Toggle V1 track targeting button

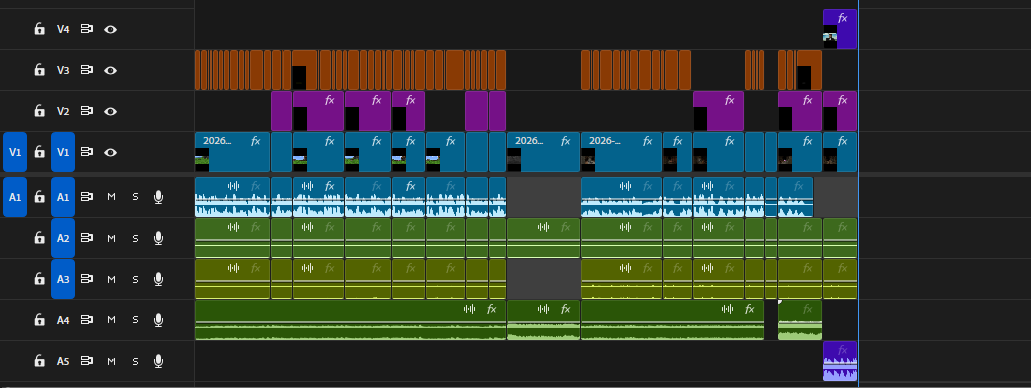(x=63, y=152)
